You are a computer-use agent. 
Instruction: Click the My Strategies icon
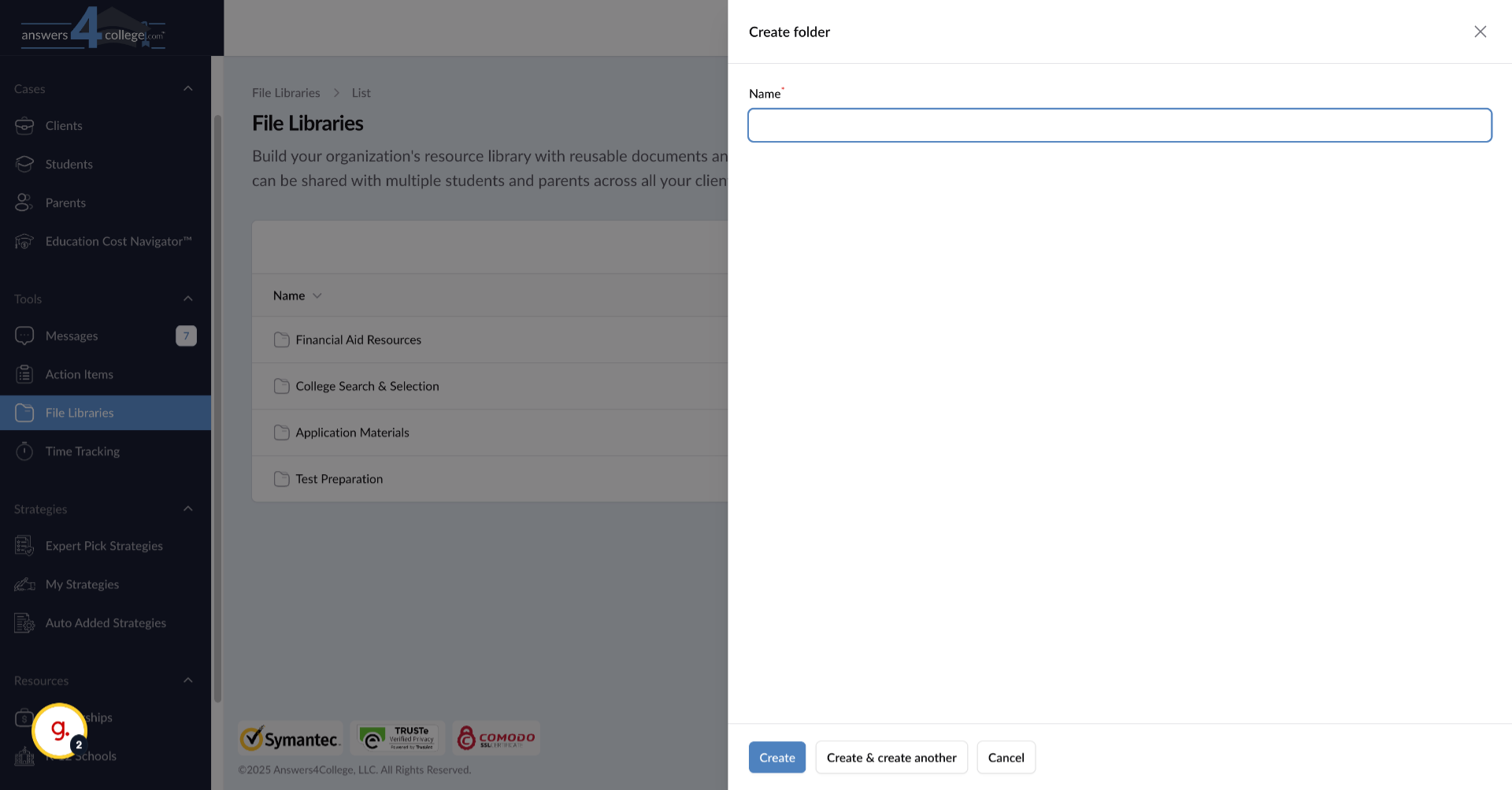(24, 585)
